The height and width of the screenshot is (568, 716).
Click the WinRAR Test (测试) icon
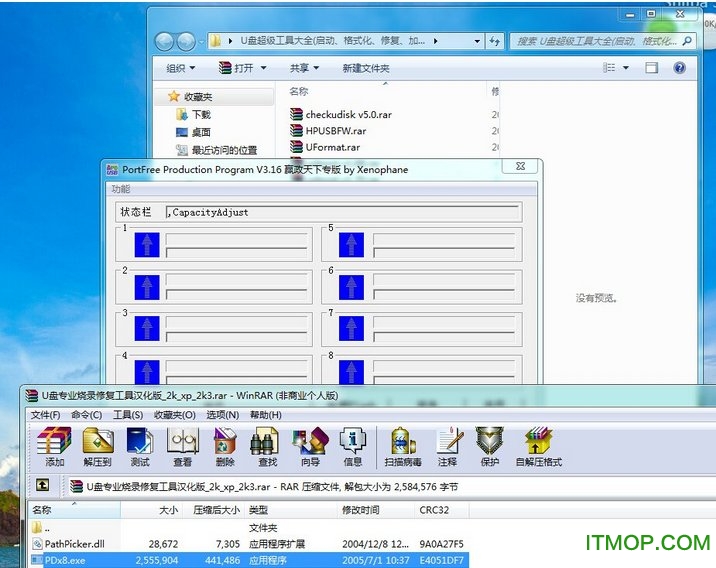tap(140, 447)
